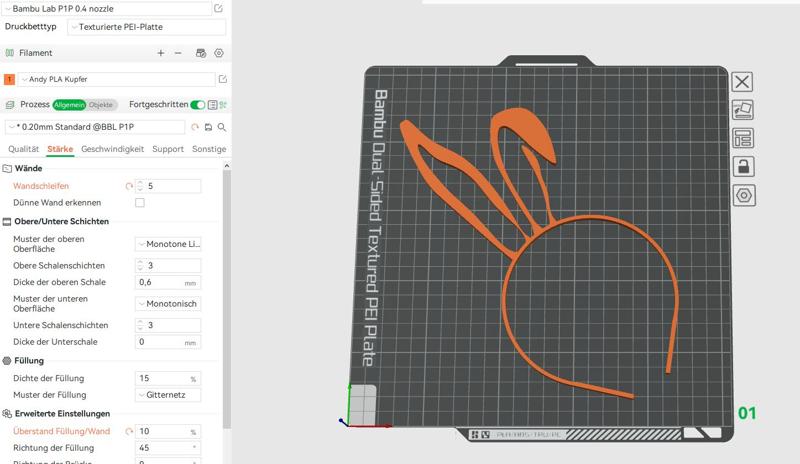
Task: Reset the Überstand Füllung/Wand value
Action: (129, 432)
